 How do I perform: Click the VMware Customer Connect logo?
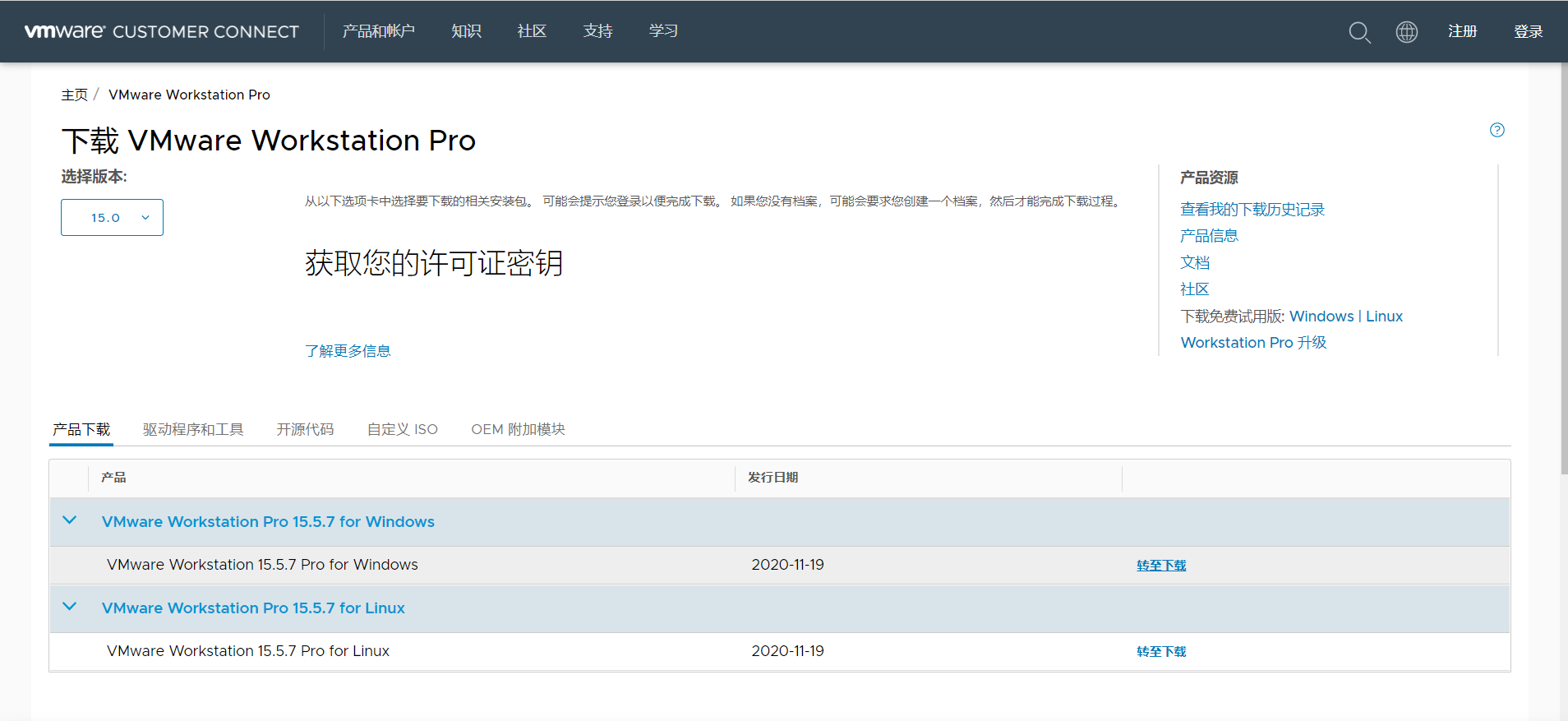(162, 31)
